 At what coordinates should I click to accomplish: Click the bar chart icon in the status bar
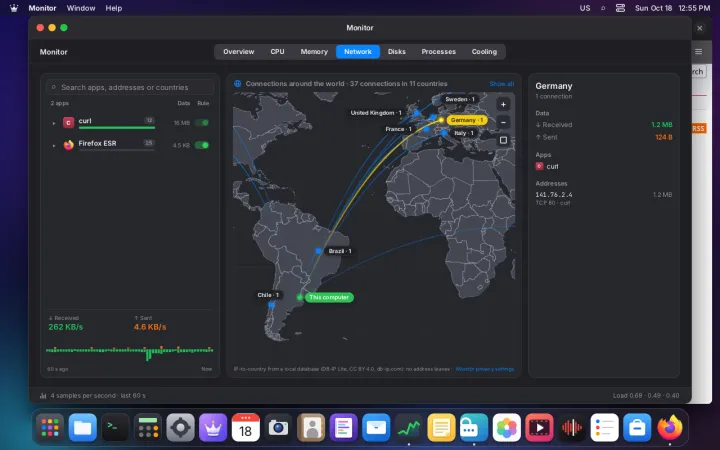click(x=43, y=395)
